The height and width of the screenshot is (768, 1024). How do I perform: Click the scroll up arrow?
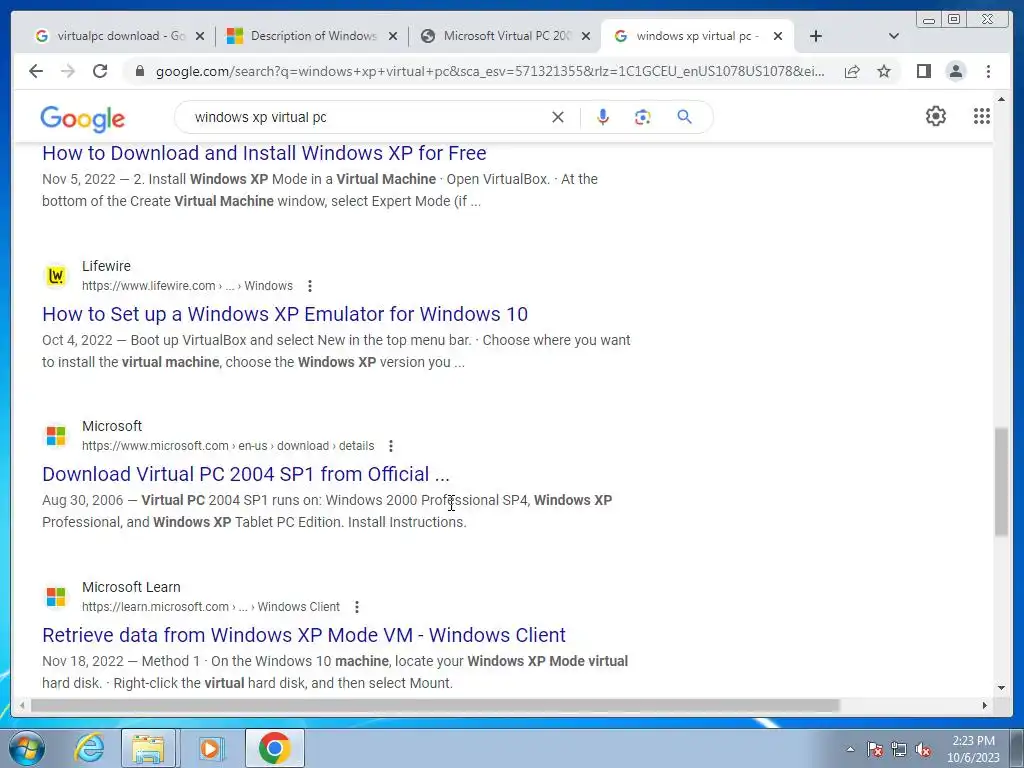(1001, 99)
